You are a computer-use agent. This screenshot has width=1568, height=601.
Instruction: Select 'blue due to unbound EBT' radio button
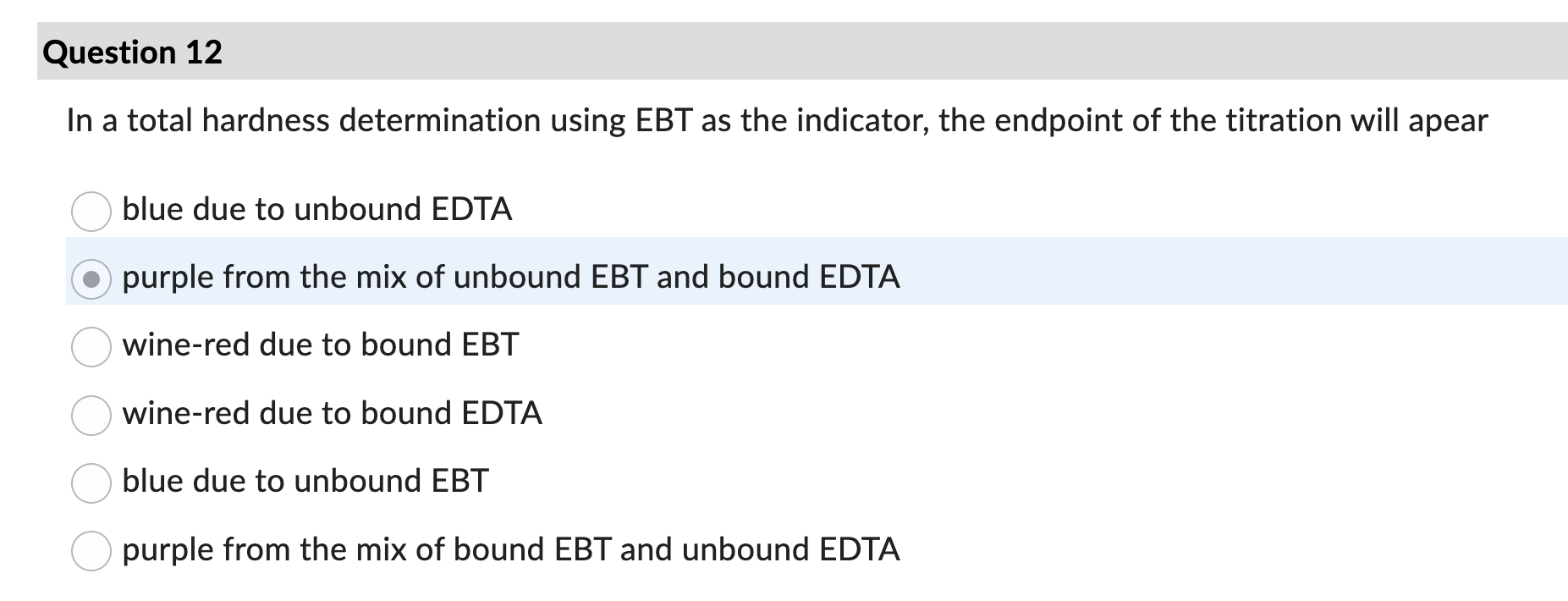tap(91, 482)
